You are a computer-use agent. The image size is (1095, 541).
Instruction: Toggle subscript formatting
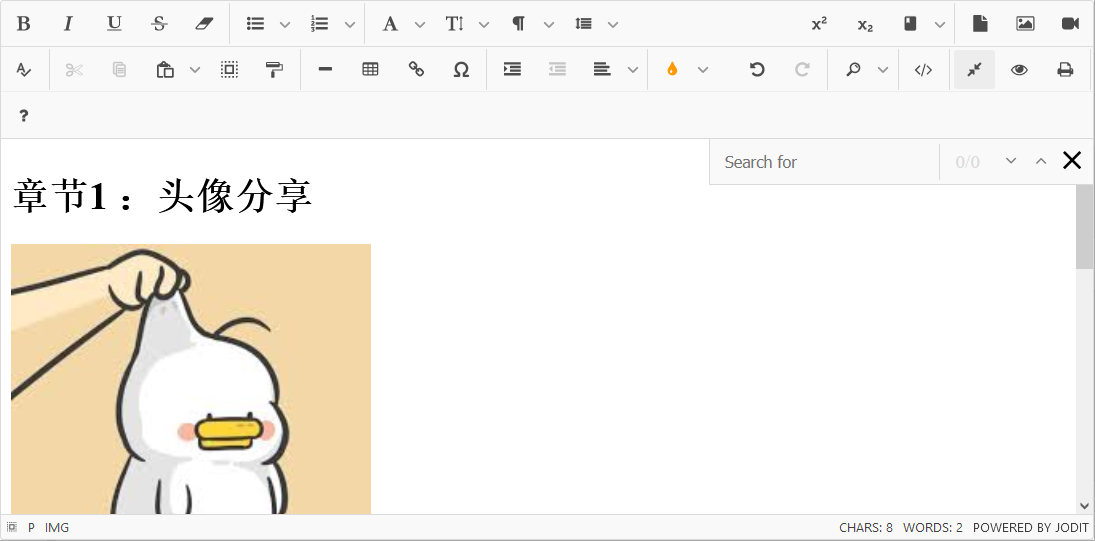(865, 24)
